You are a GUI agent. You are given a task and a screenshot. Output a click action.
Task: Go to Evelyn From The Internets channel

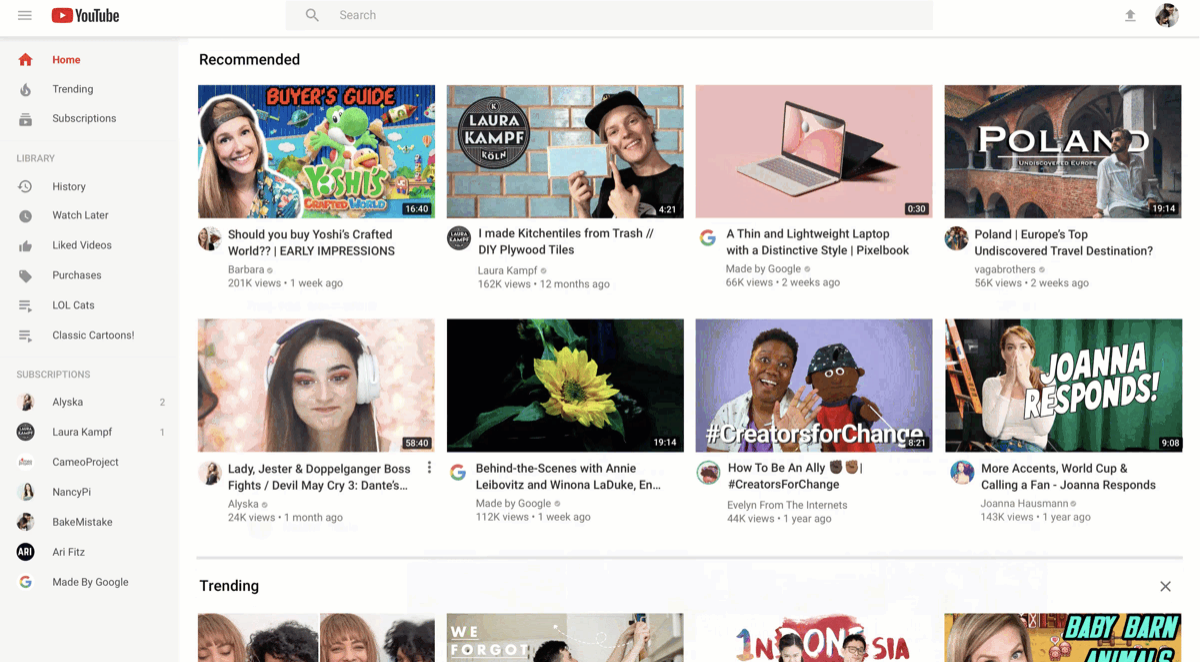point(787,505)
